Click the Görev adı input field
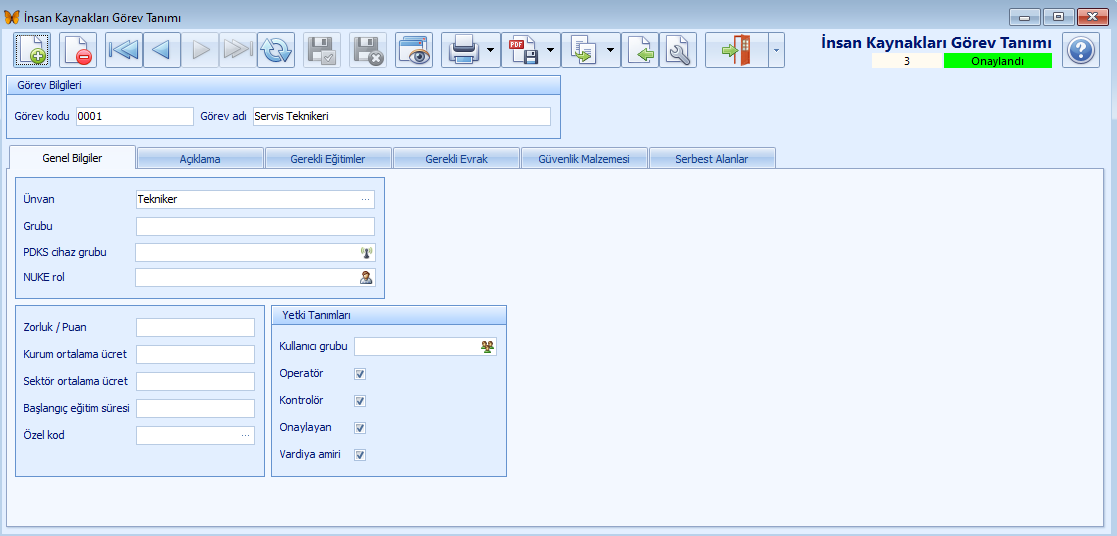 click(x=402, y=116)
